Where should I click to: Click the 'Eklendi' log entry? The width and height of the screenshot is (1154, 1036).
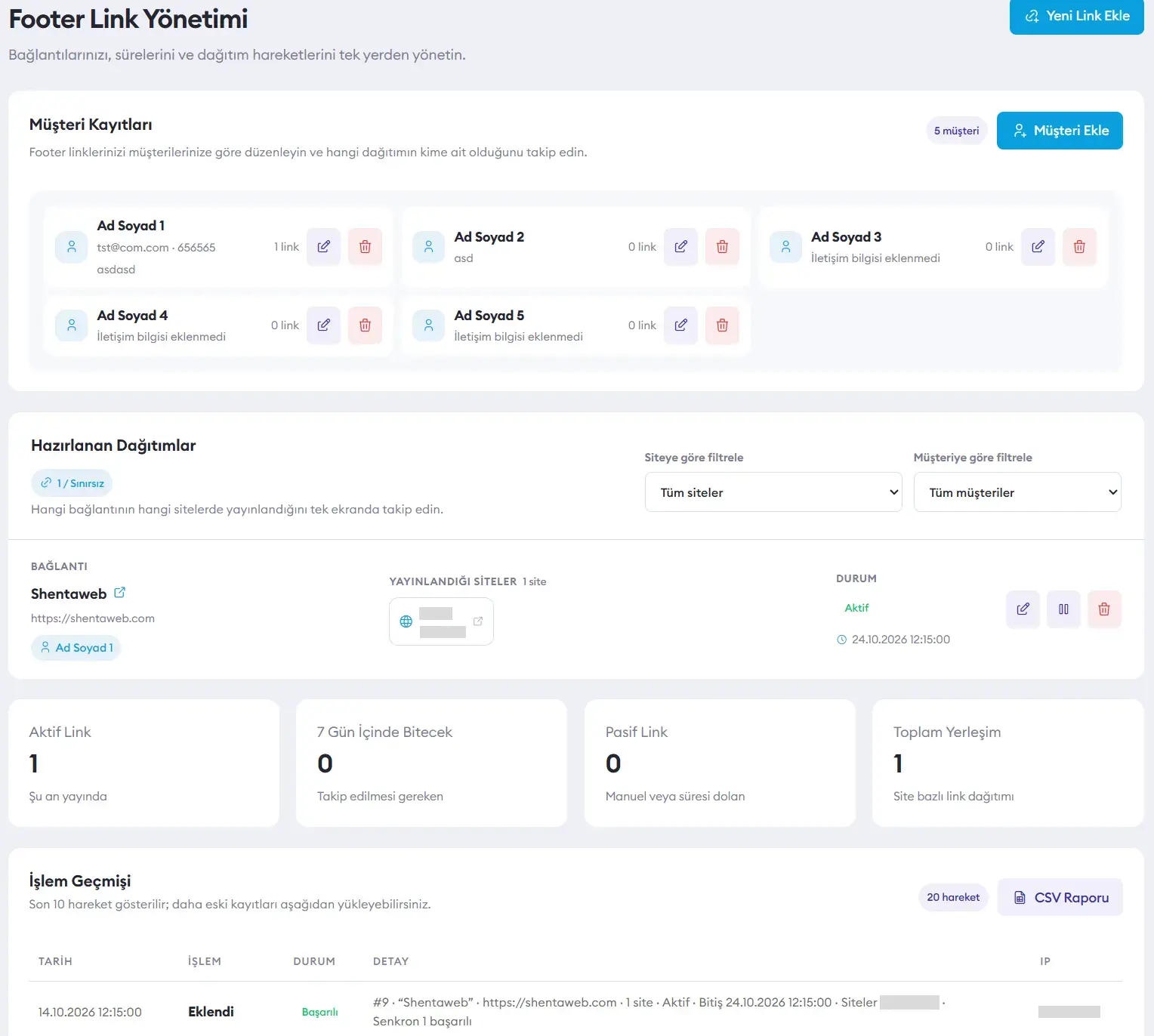point(211,1012)
